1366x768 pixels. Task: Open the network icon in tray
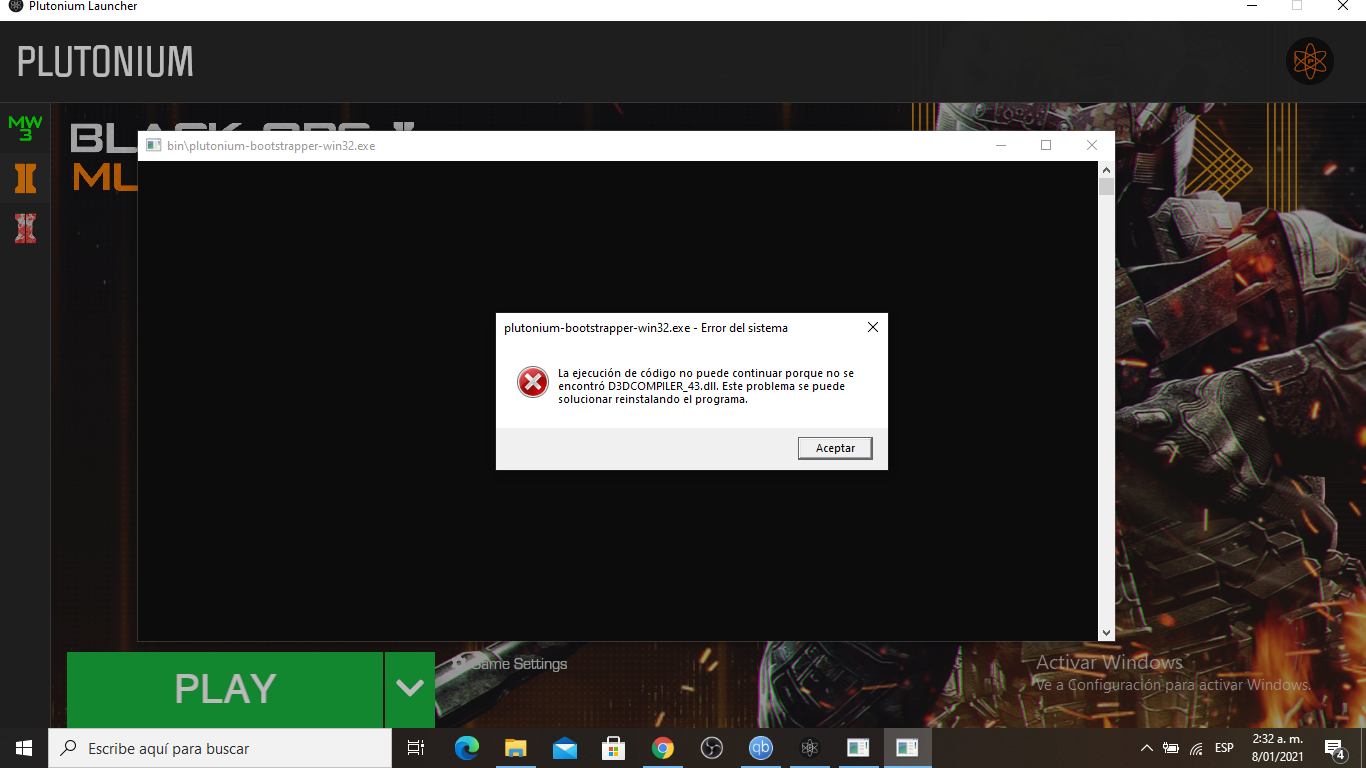1196,748
